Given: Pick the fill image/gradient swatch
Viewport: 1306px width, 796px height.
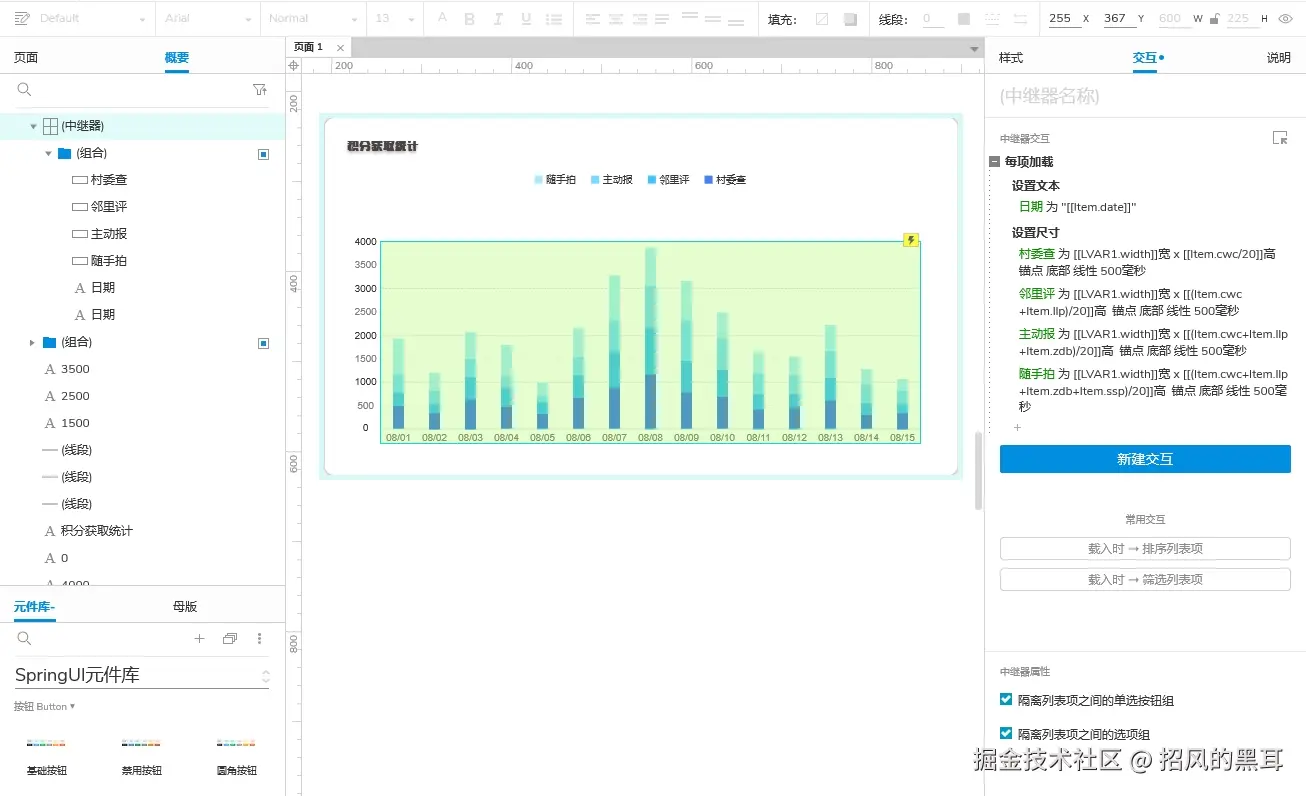Looking at the screenshot, I should point(850,18).
